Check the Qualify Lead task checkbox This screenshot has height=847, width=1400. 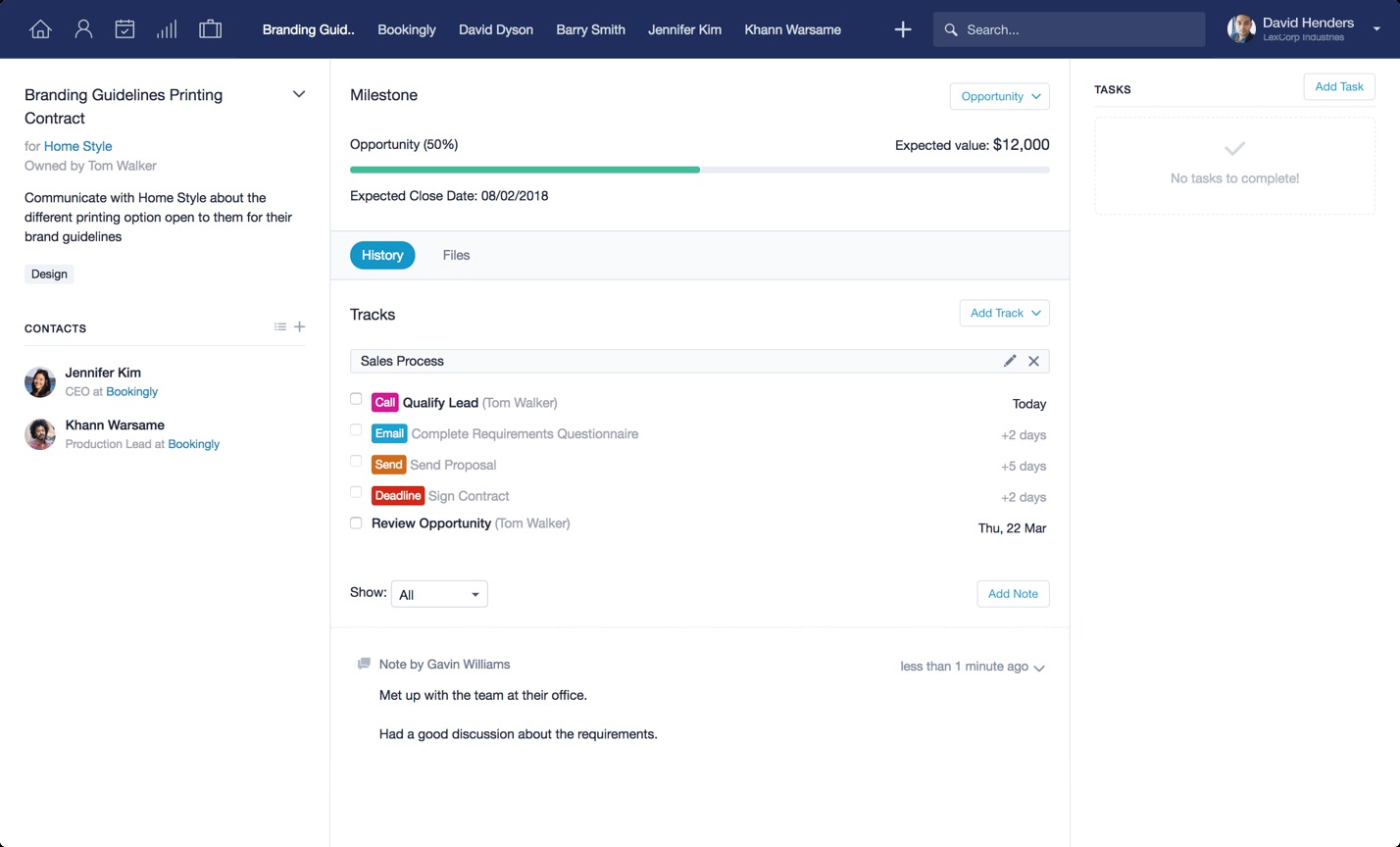[x=356, y=399]
